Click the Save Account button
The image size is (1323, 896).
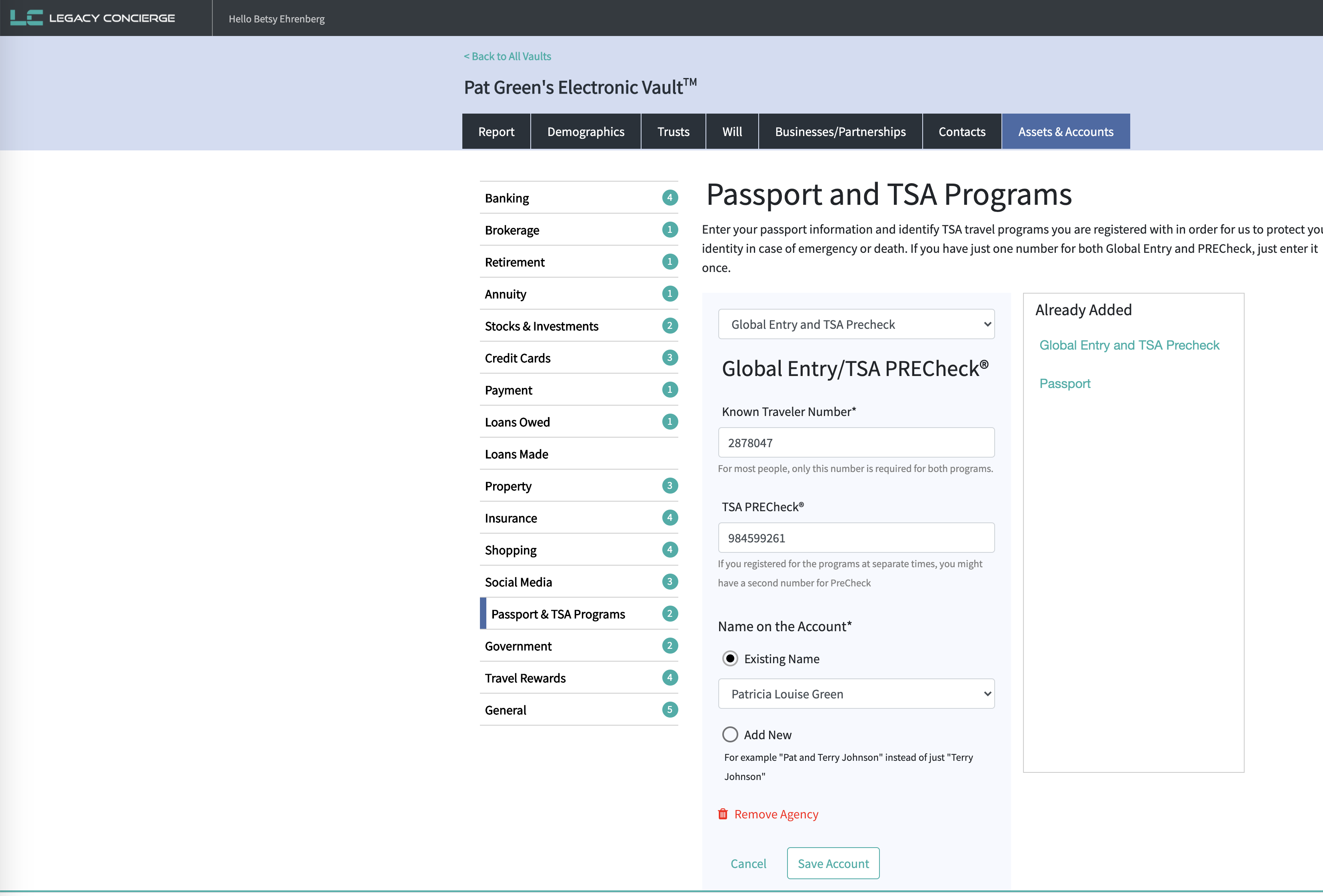coord(832,864)
